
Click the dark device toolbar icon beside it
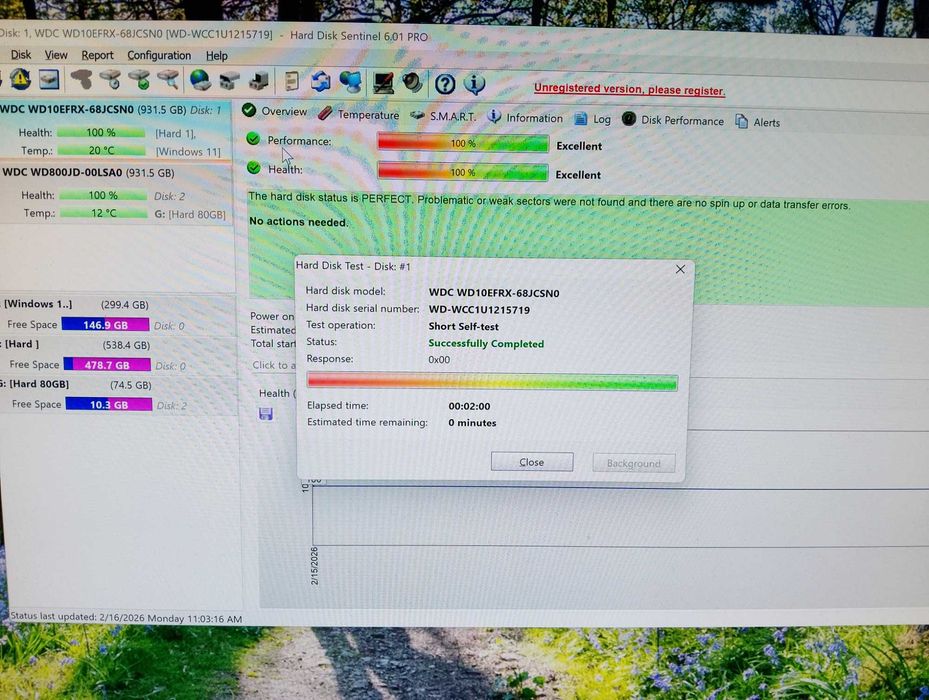[x=259, y=81]
